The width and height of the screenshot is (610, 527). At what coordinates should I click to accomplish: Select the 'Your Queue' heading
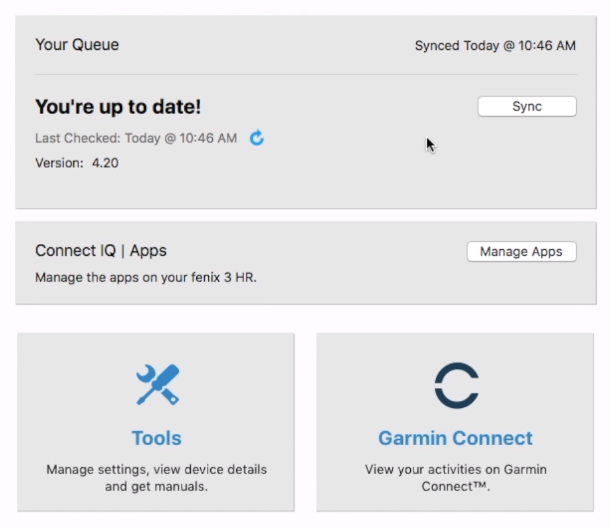coord(77,45)
